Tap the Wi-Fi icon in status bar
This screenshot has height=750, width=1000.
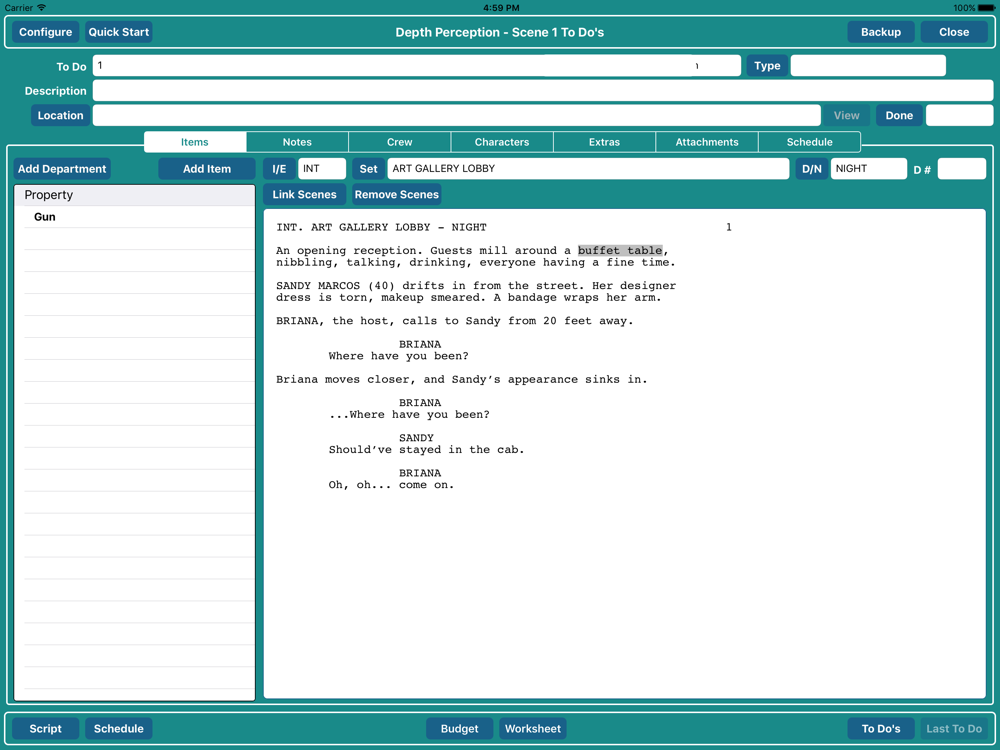(x=41, y=8)
